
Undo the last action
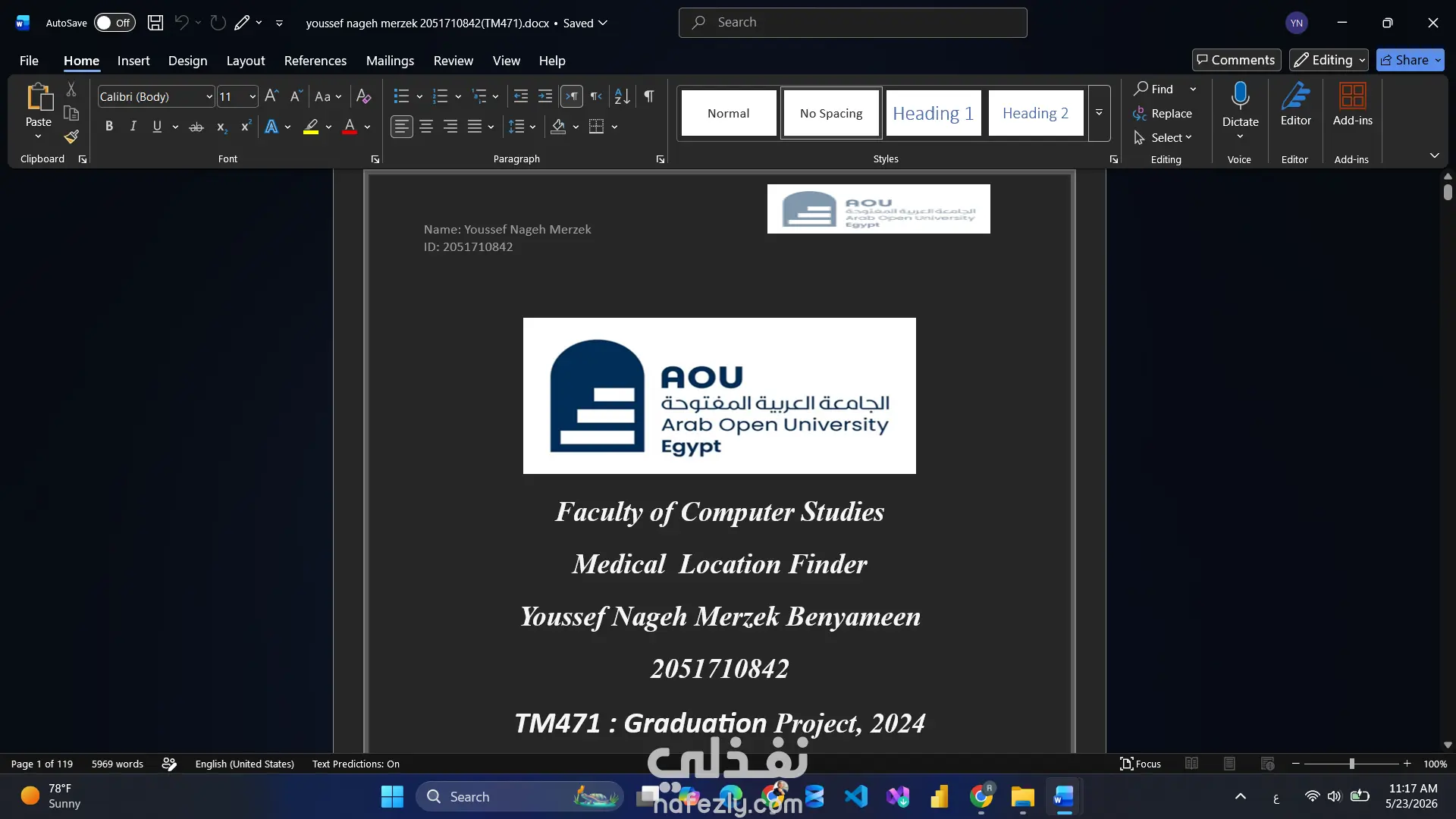point(181,23)
